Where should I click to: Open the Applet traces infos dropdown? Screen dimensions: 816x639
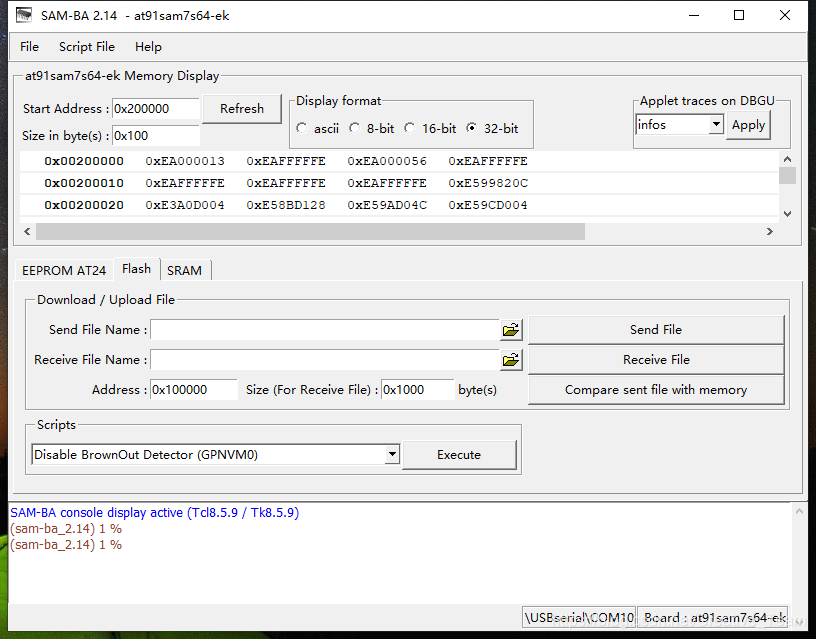716,124
